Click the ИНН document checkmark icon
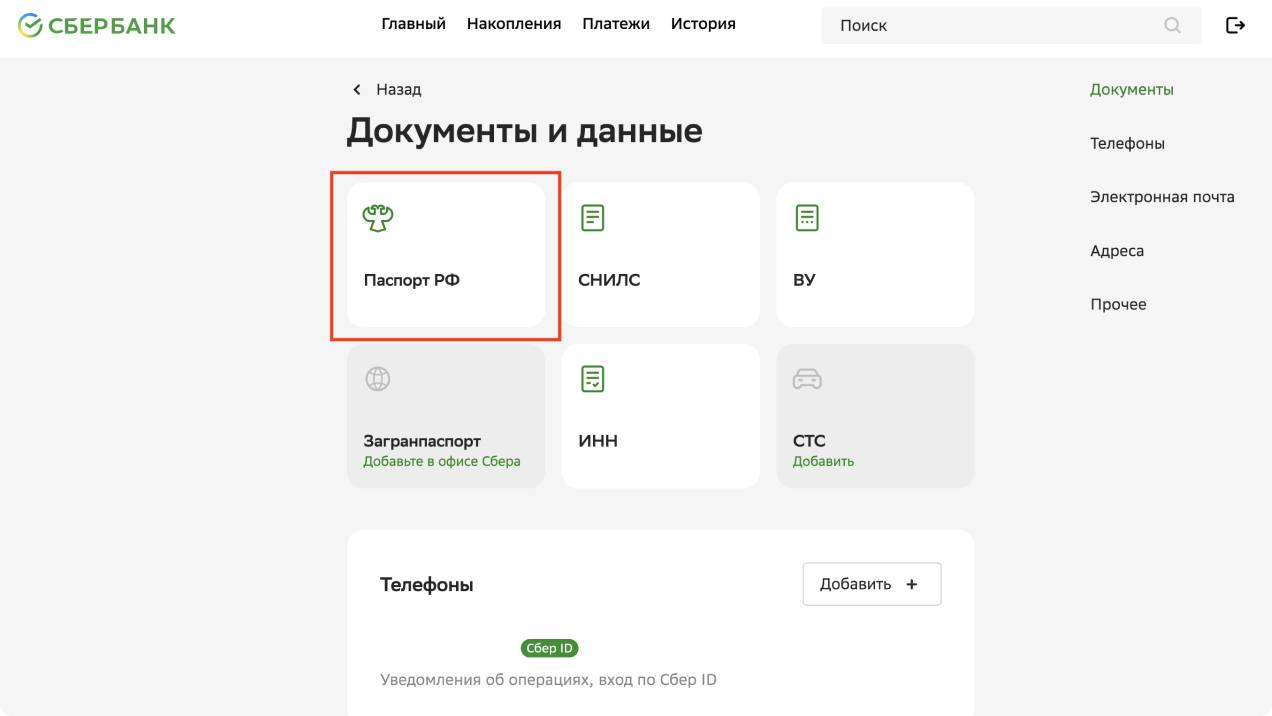 click(593, 379)
